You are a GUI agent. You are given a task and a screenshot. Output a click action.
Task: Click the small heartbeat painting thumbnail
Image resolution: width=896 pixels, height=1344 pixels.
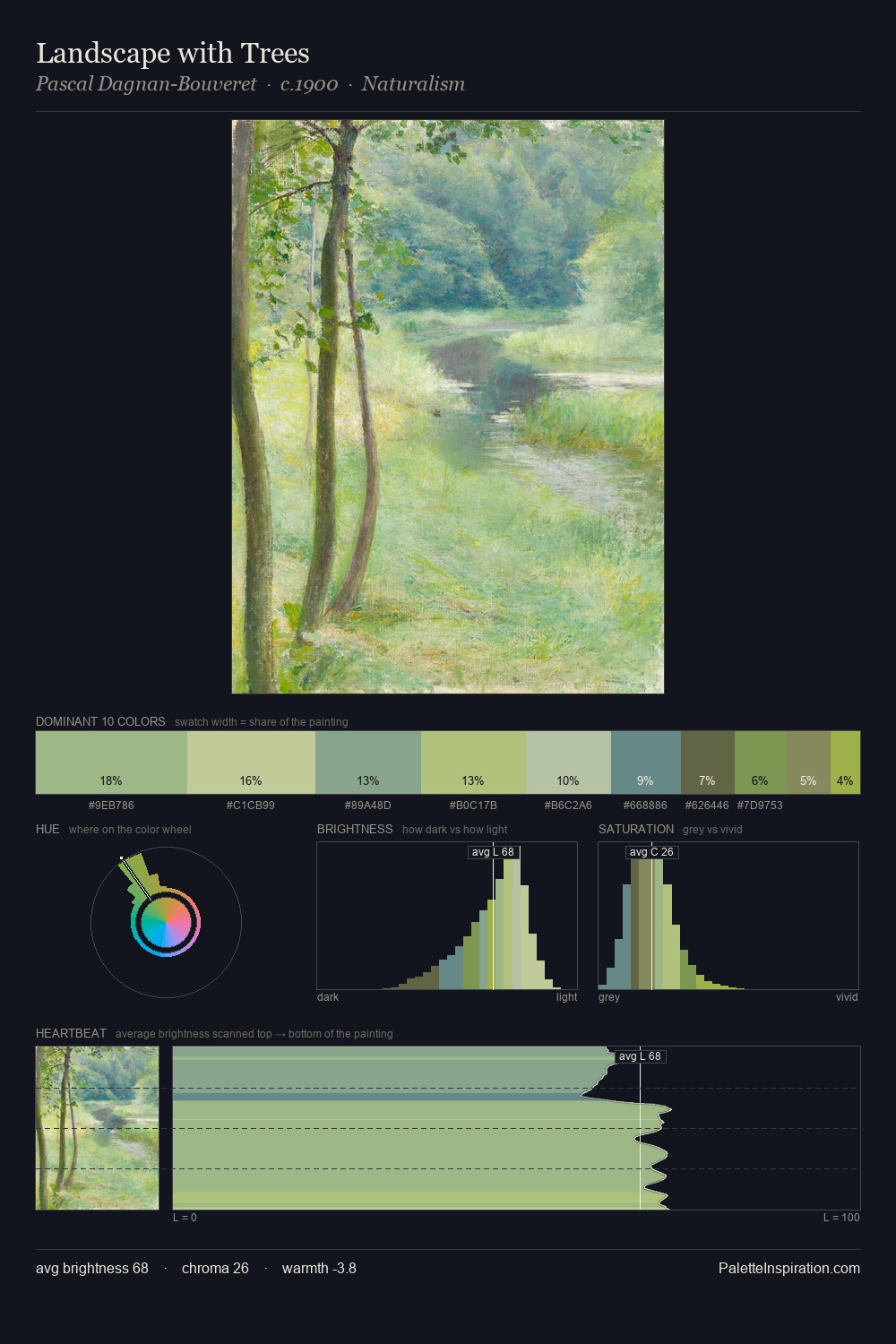point(98,1128)
